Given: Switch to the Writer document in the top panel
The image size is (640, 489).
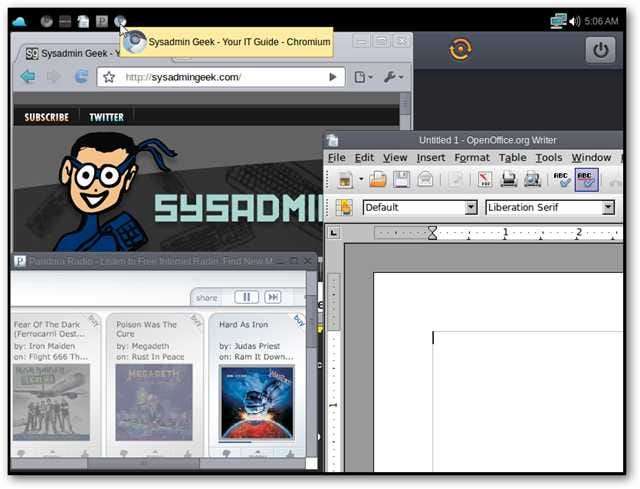Looking at the screenshot, I should (x=83, y=21).
